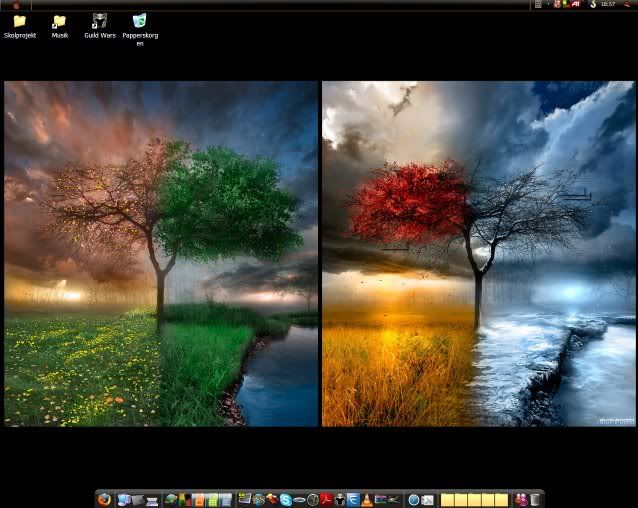The image size is (638, 508).
Task: Select the right red tree wallpaper
Action: pyautogui.click(x=479, y=254)
